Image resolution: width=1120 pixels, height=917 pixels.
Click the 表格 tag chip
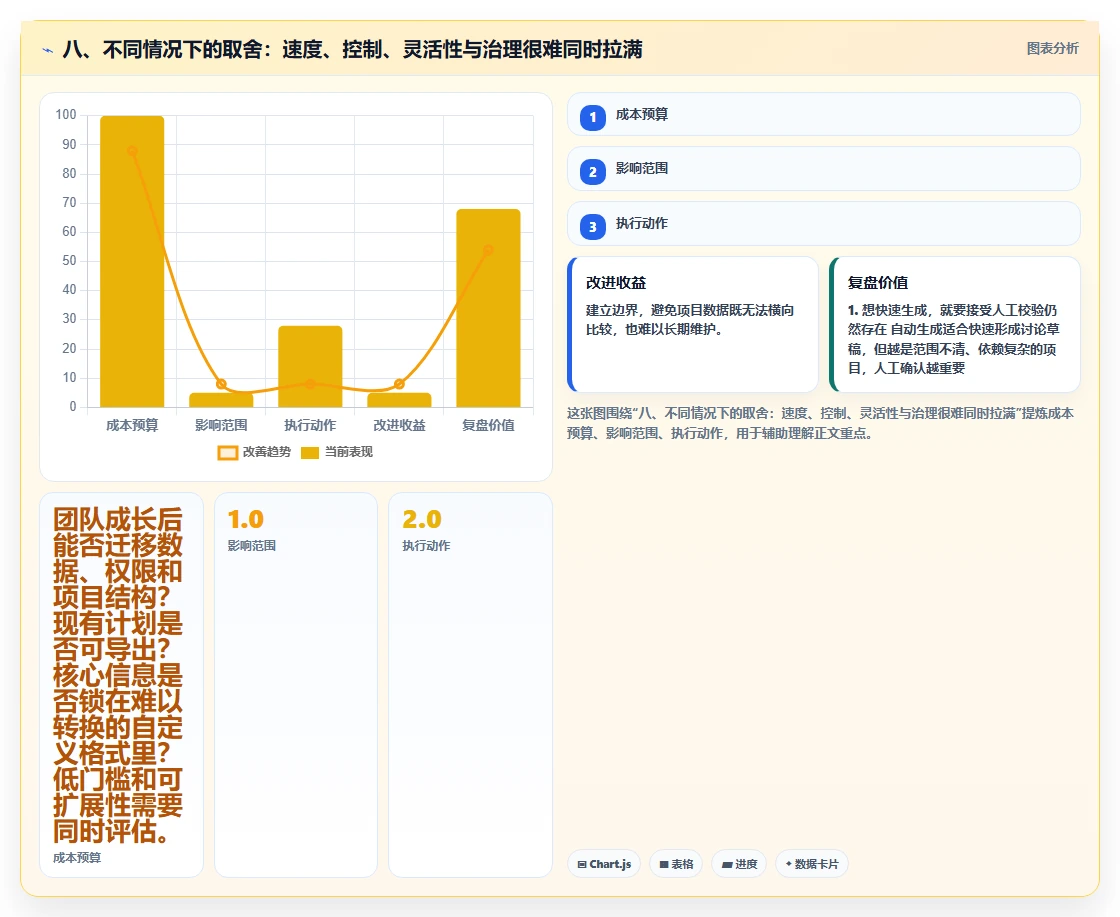pos(676,864)
